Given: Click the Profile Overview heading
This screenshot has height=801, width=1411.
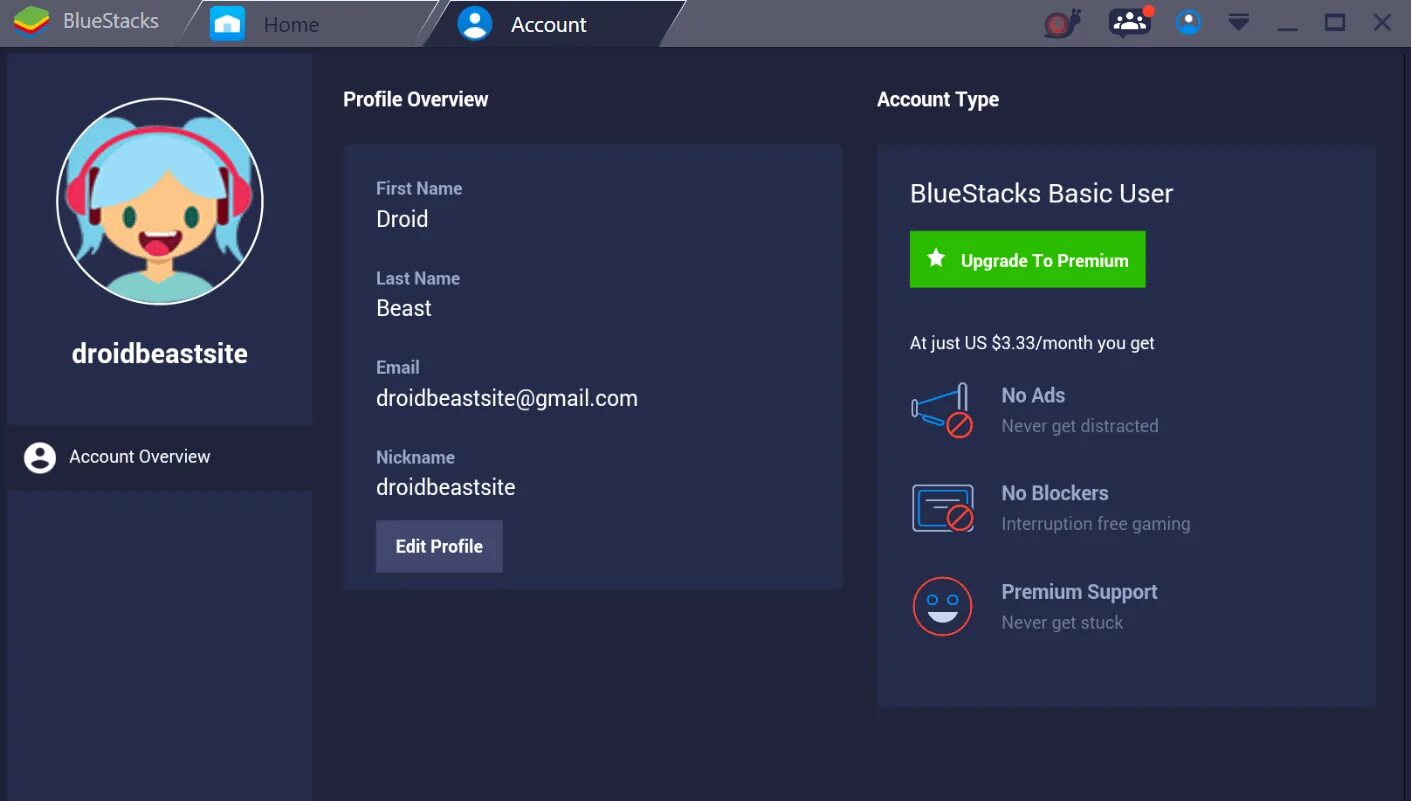Looking at the screenshot, I should click(416, 99).
